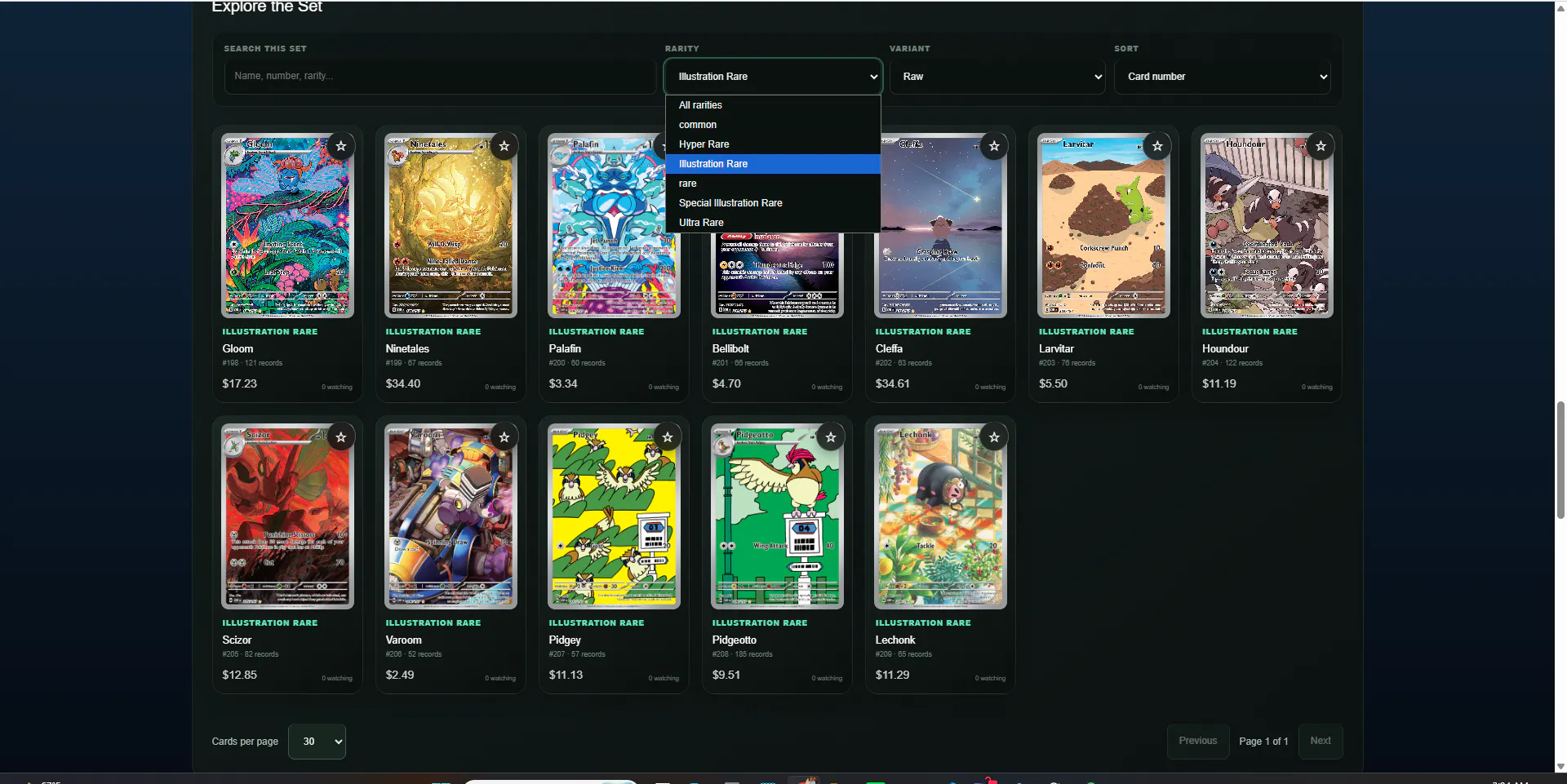Screen dimensions: 1567x784
Task: Choose Ultra Rare from rarity list
Action: (773, 223)
